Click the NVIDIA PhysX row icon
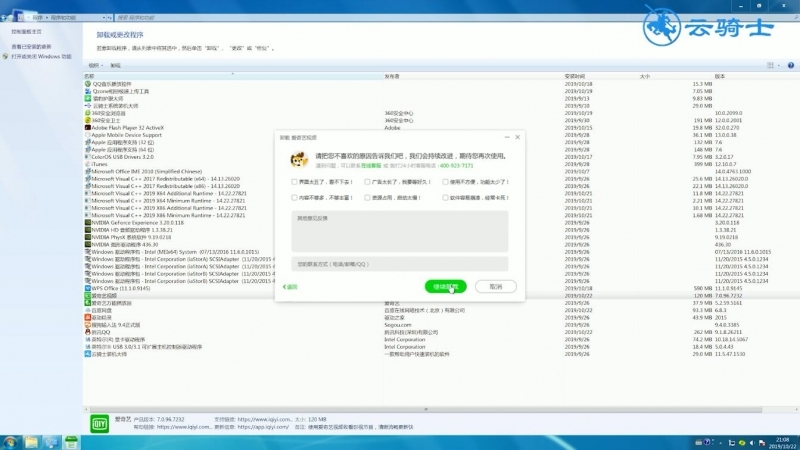The height and width of the screenshot is (450, 800). (x=88, y=237)
